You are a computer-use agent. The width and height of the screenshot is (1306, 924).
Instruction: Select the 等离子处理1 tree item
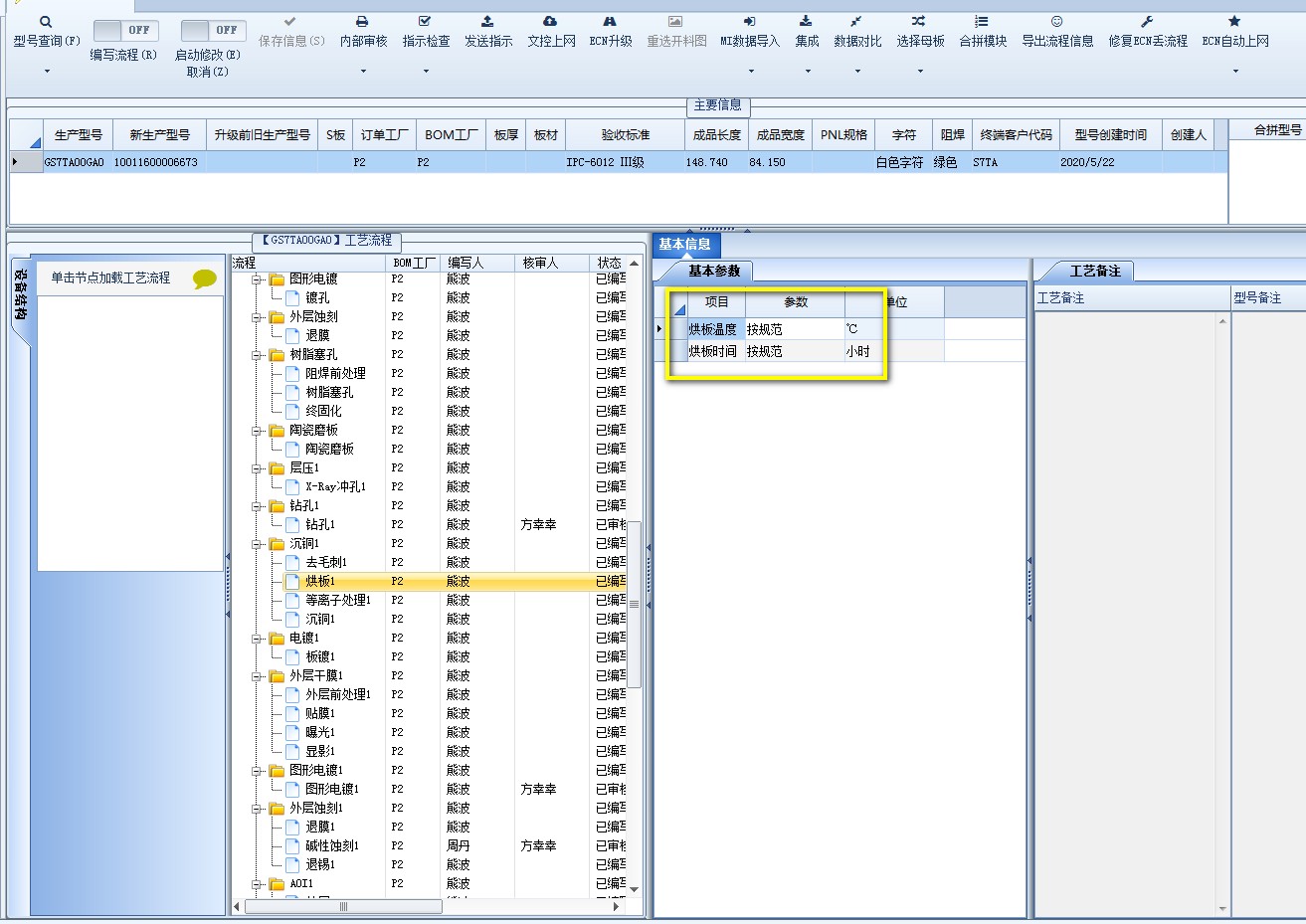tap(337, 600)
